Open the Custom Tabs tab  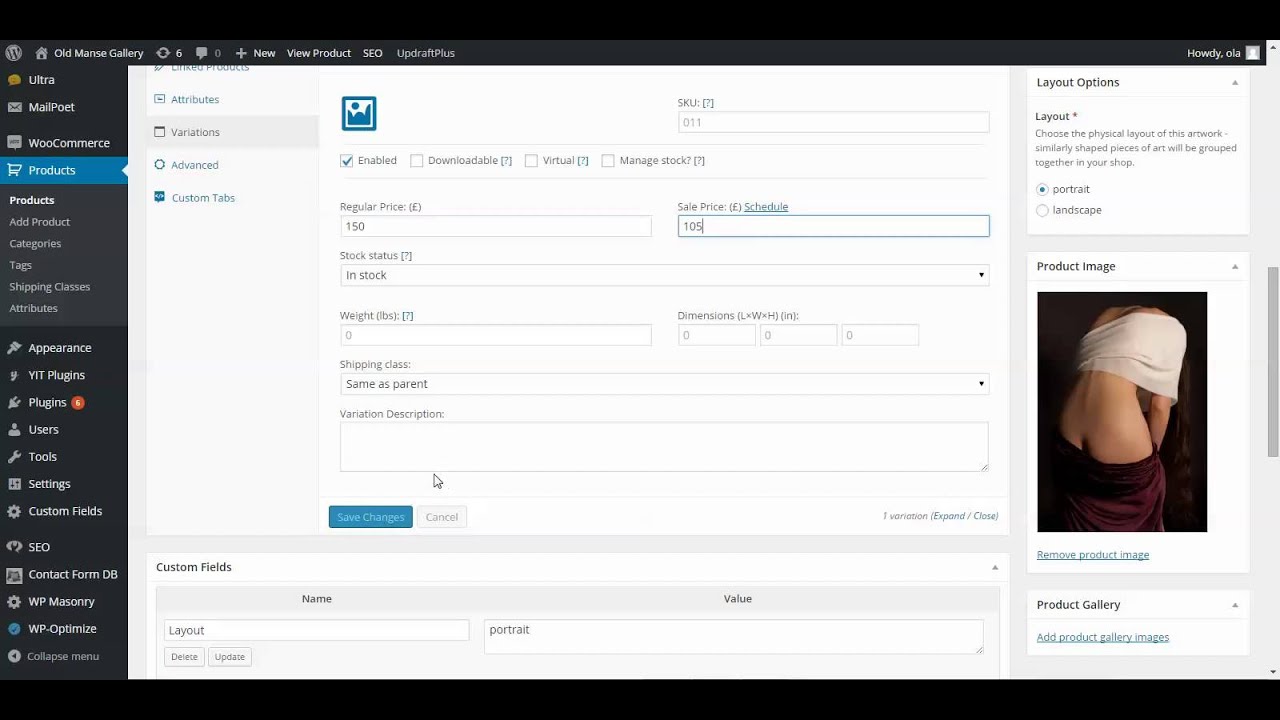(203, 198)
